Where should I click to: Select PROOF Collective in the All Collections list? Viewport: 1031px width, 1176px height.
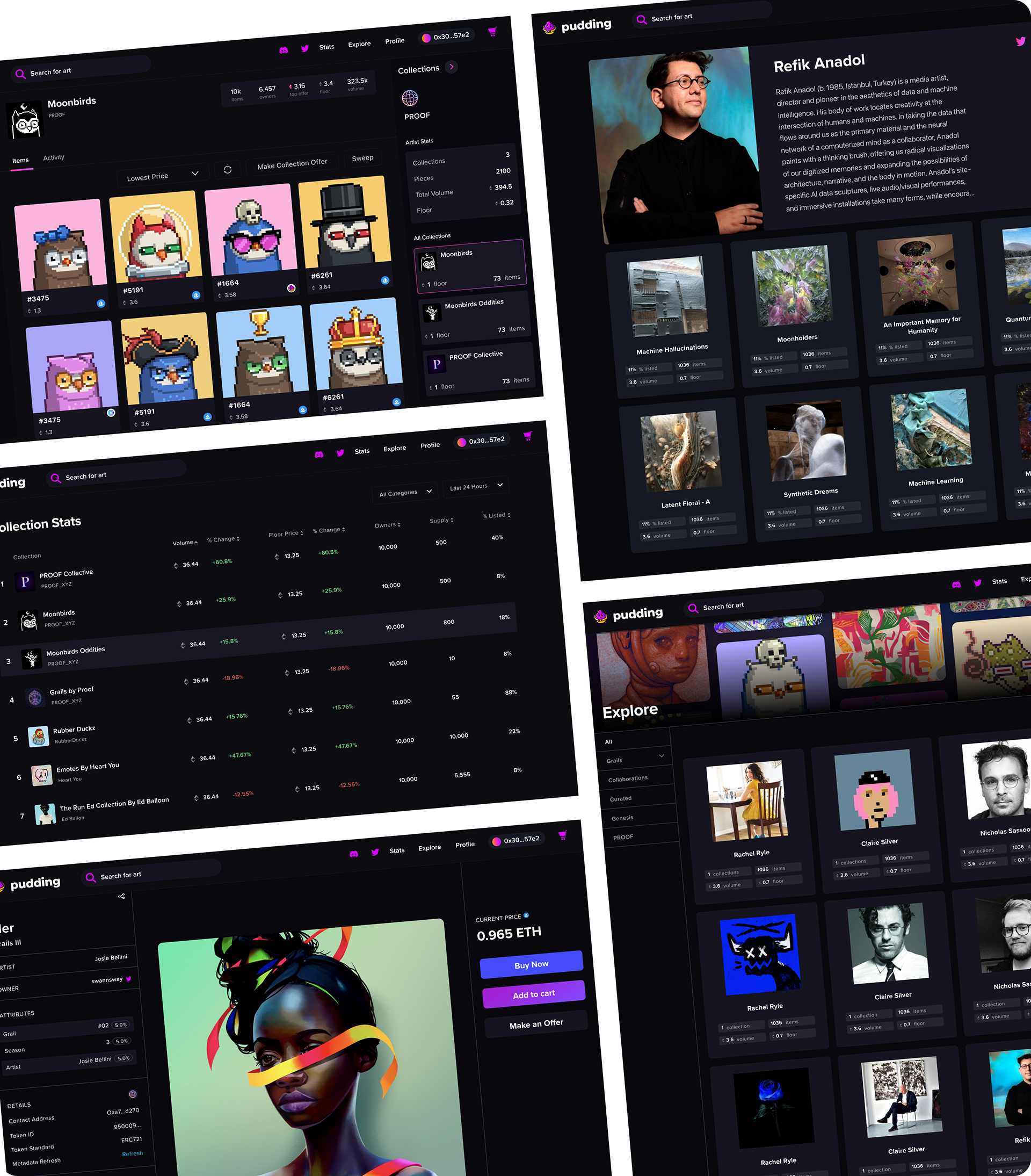(479, 370)
